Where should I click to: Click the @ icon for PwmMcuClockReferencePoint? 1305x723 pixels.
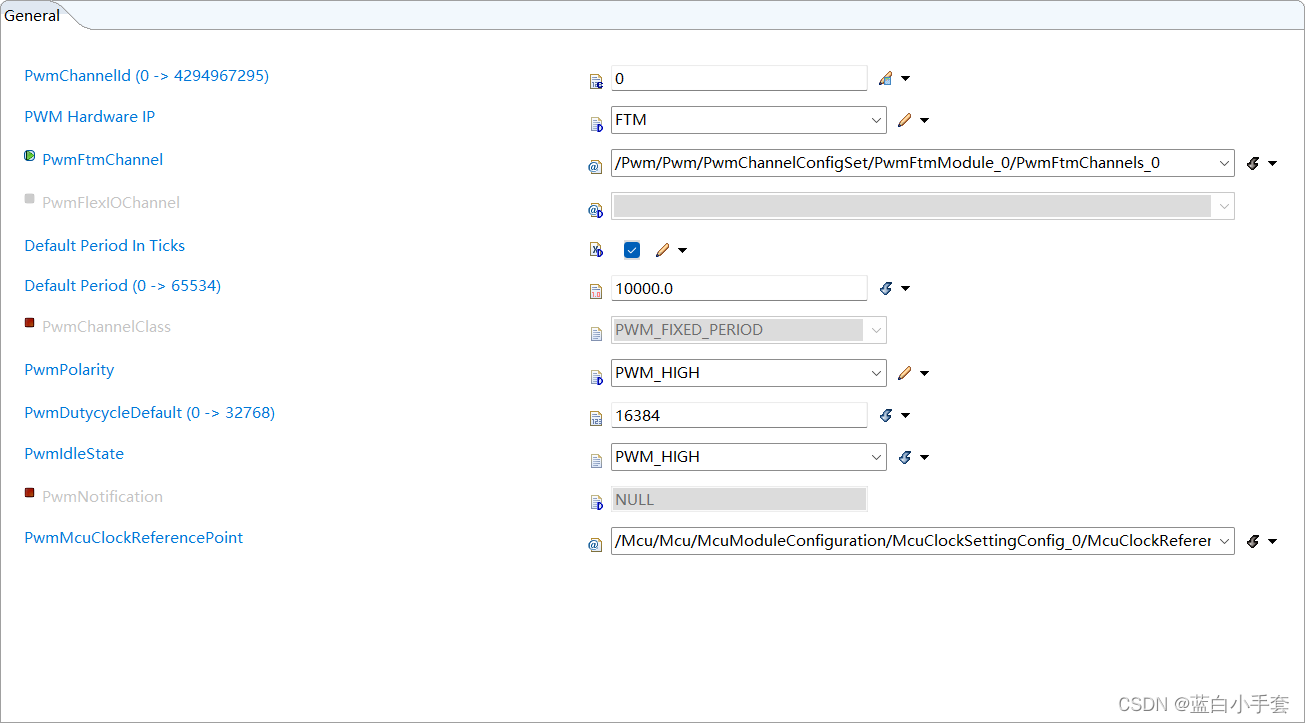click(x=595, y=545)
